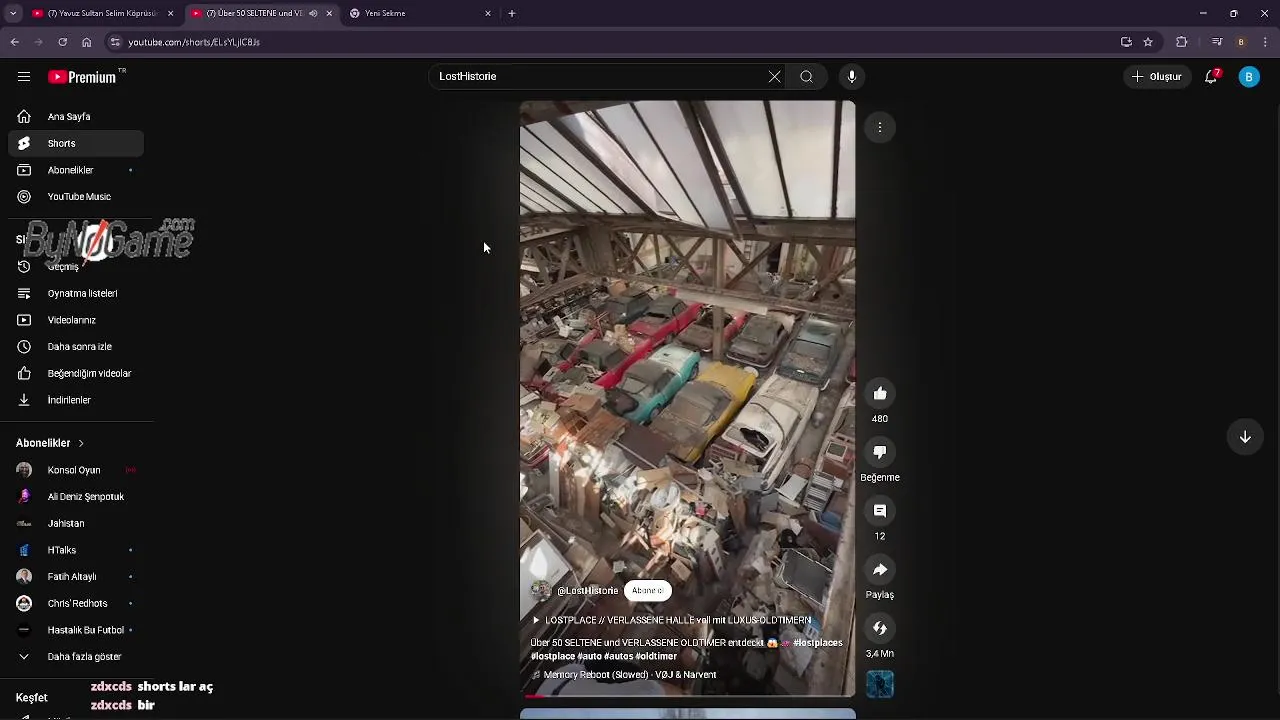Click the short's progress bar
Image resolution: width=1280 pixels, height=720 pixels.
688,695
